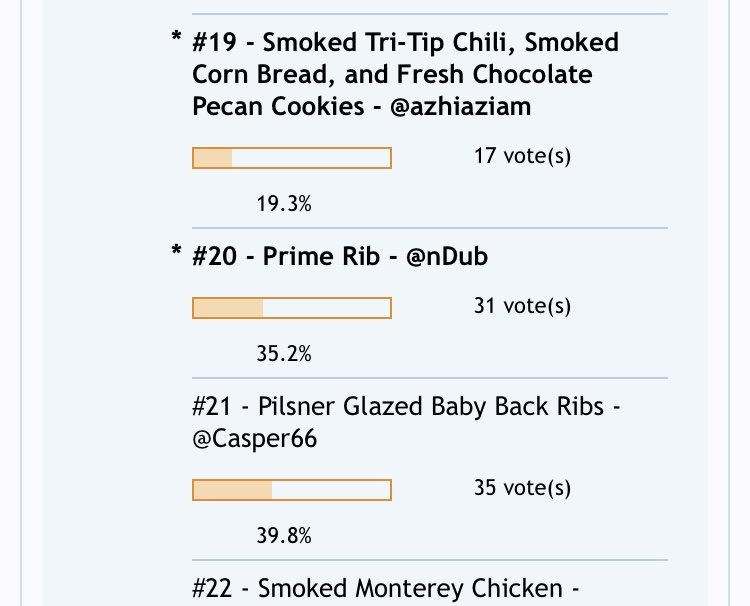750x606 pixels.
Task: Click the 35 vote(s) count
Action: (522, 488)
